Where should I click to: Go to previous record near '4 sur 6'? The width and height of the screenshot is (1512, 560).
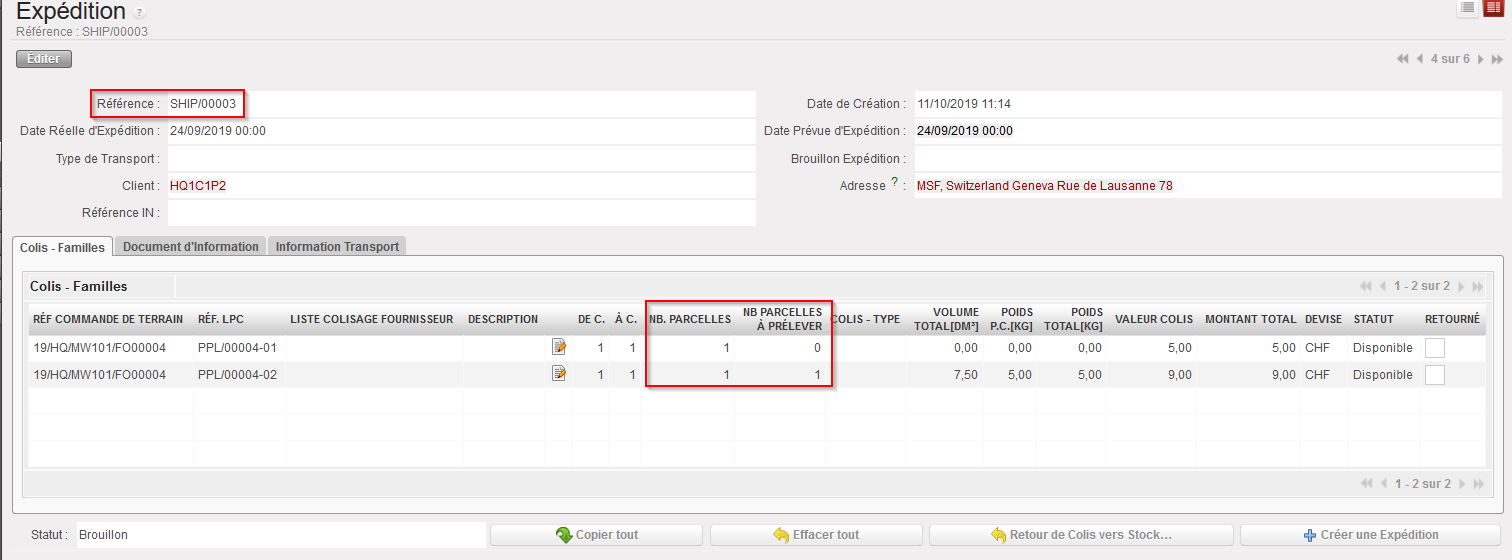pyautogui.click(x=1422, y=59)
